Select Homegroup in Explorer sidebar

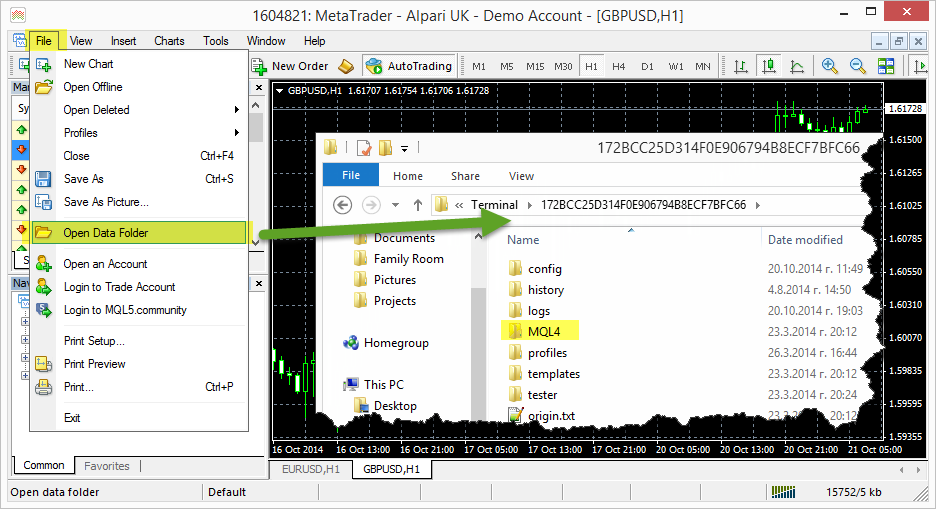pos(386,343)
